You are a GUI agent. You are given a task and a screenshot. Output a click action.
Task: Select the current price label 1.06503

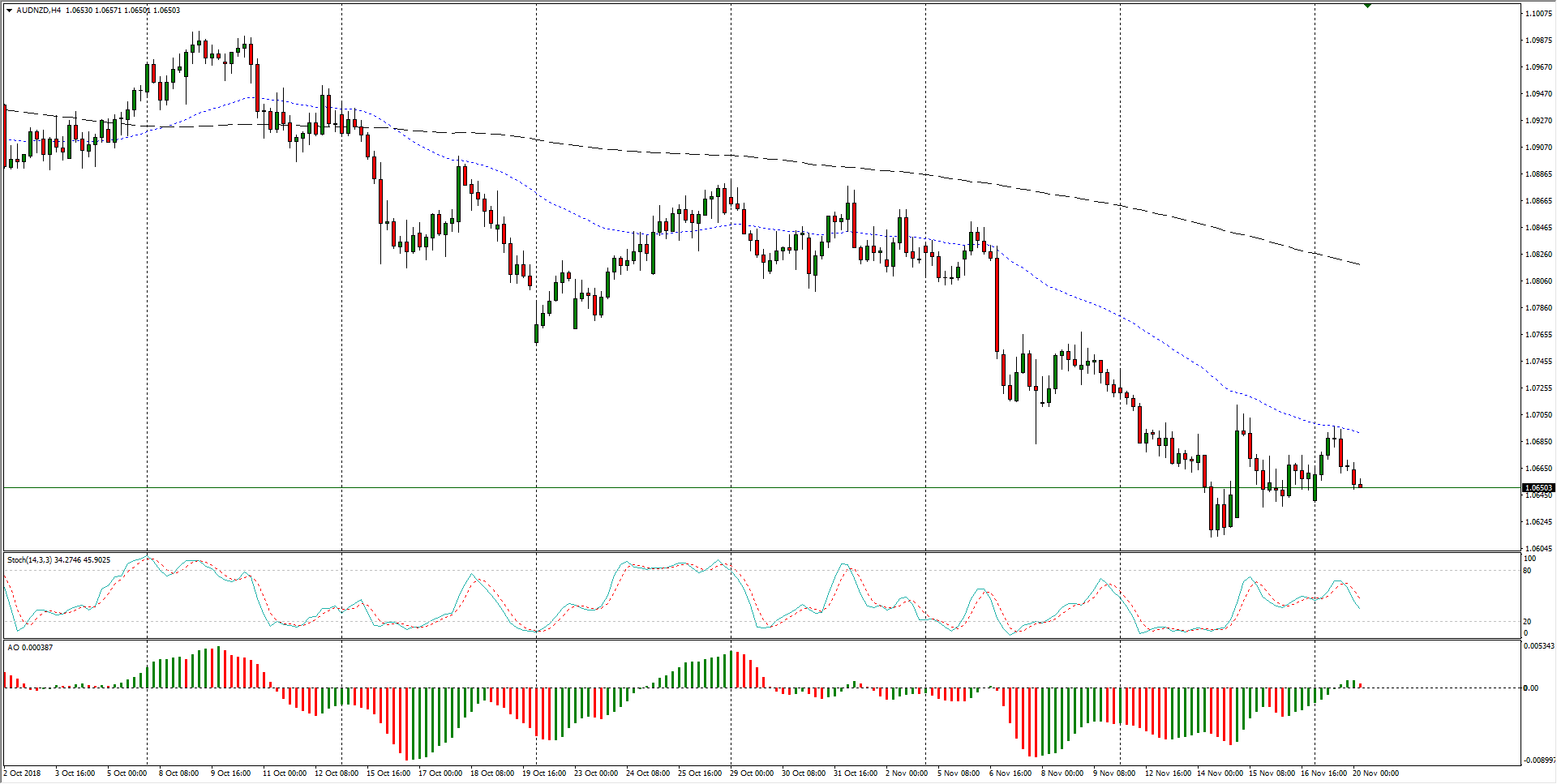1538,488
